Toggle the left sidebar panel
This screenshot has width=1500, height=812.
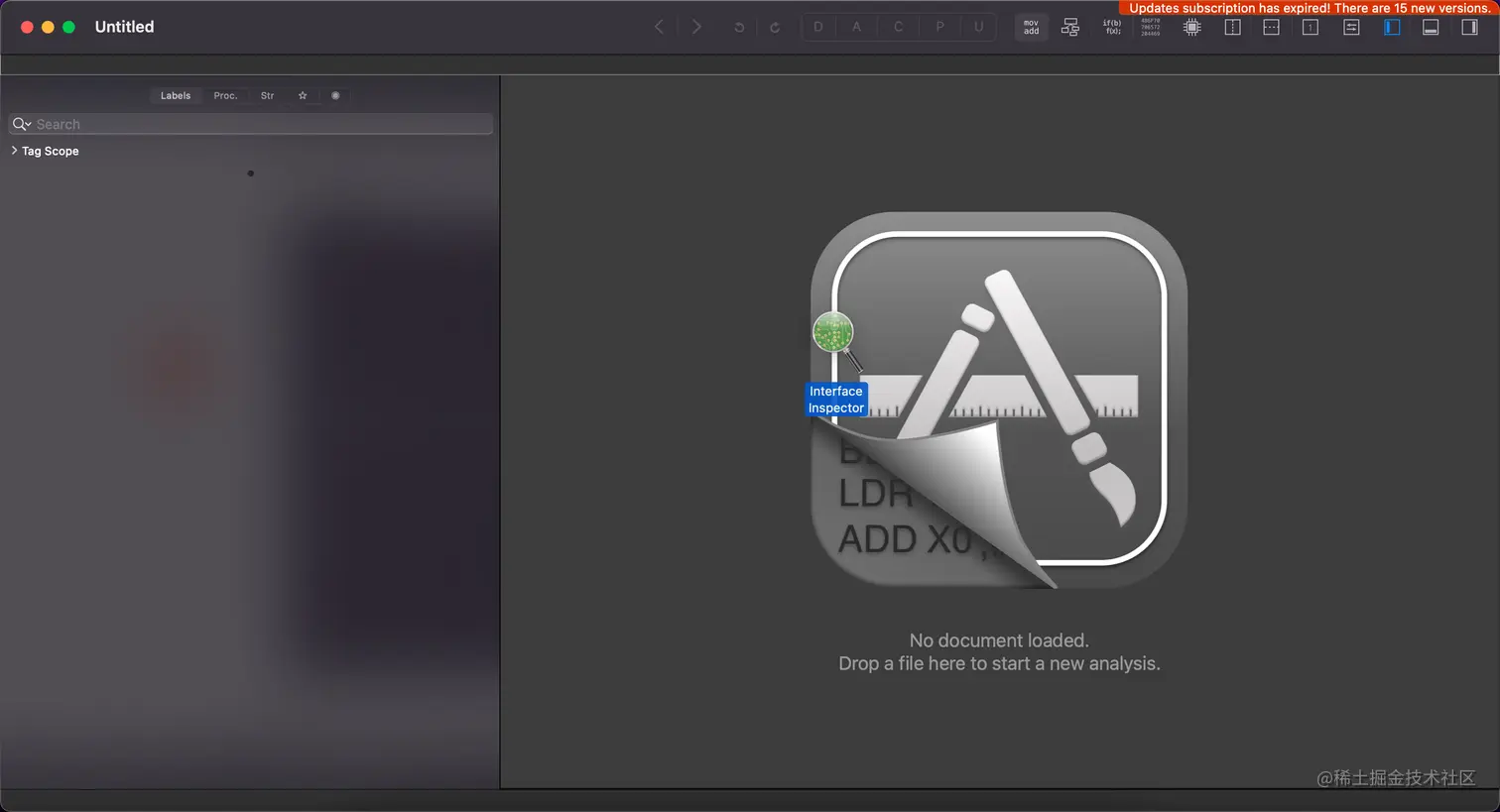pyautogui.click(x=1392, y=27)
